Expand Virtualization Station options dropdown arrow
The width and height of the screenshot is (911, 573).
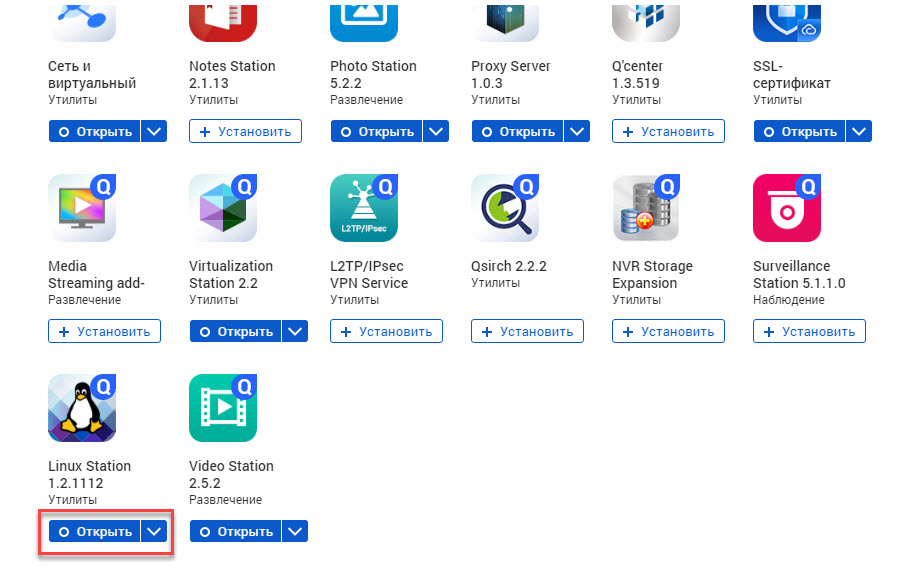[x=295, y=331]
